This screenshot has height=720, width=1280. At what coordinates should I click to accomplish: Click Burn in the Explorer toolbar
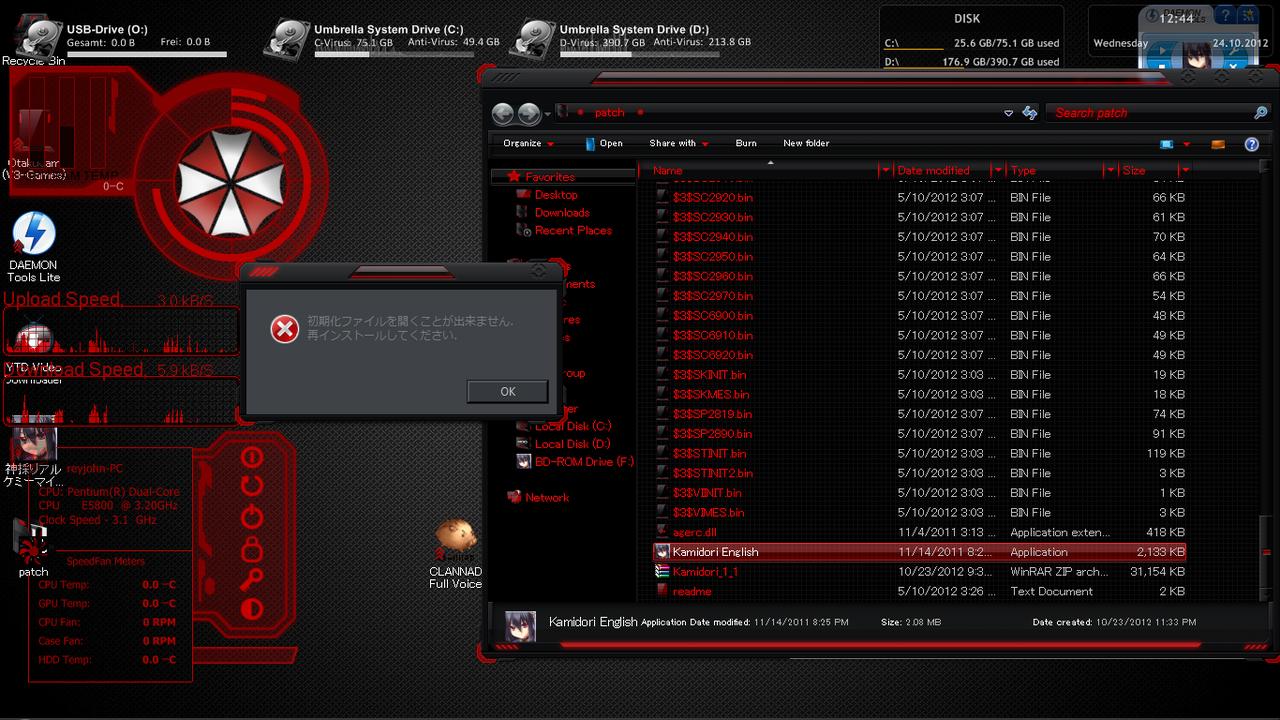pyautogui.click(x=746, y=143)
